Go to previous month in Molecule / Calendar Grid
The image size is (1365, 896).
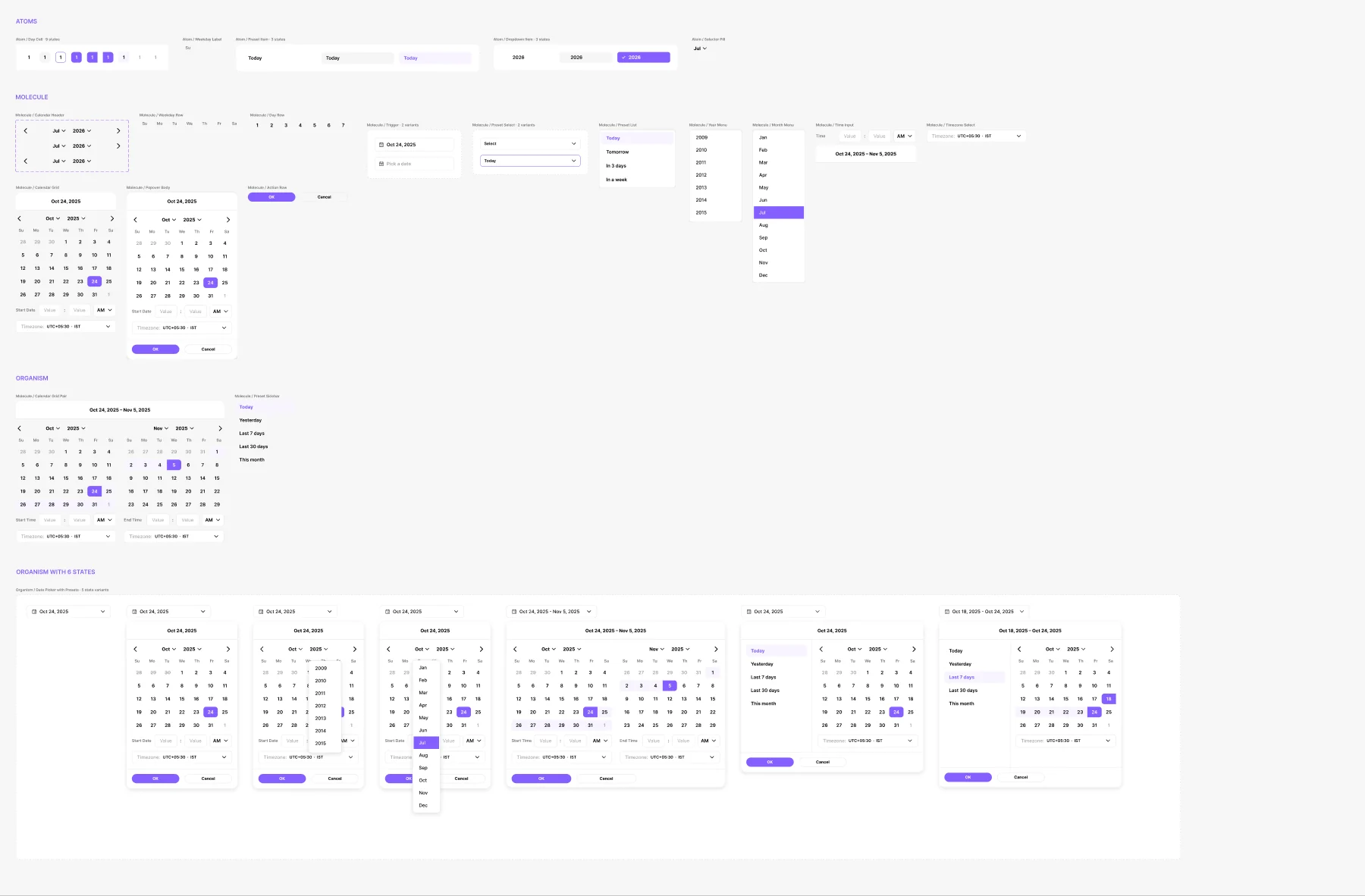(20, 218)
